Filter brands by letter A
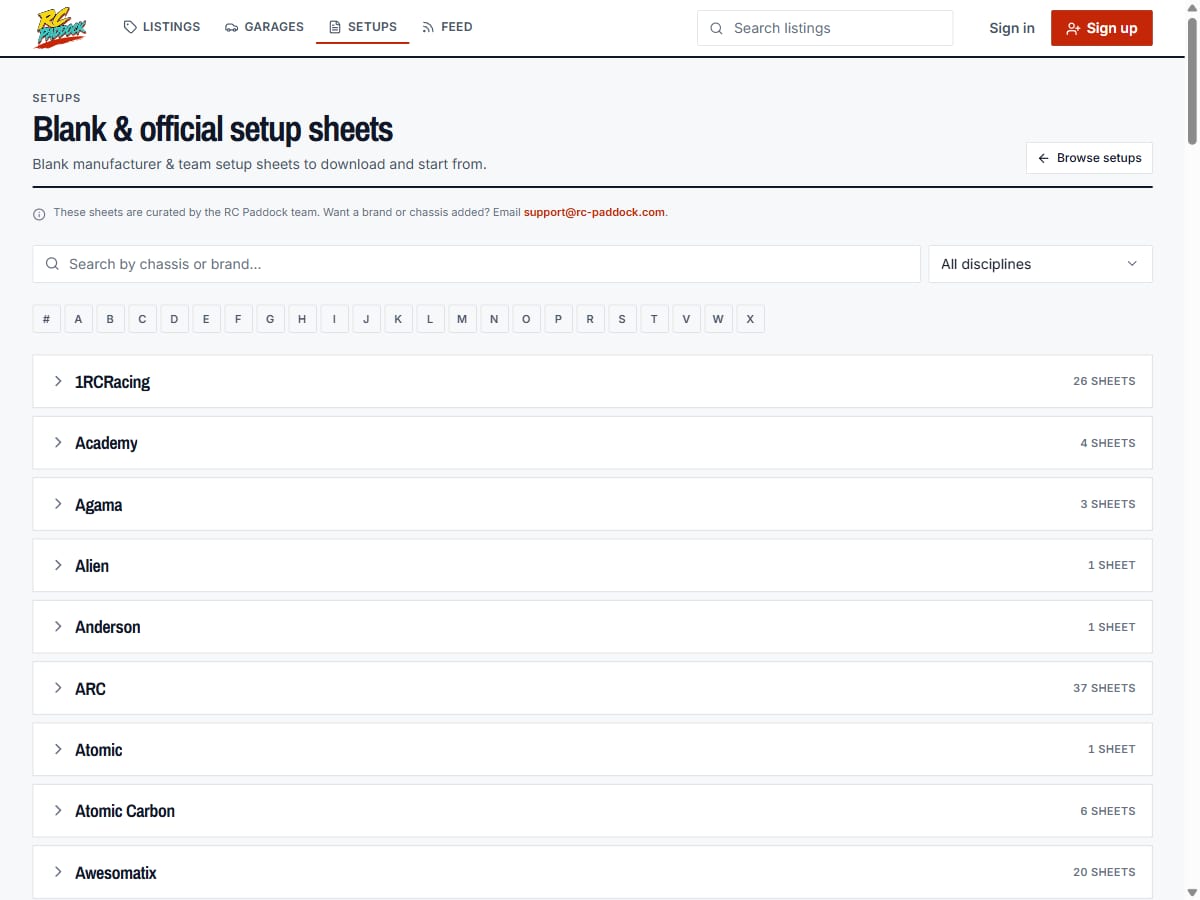 [x=78, y=319]
